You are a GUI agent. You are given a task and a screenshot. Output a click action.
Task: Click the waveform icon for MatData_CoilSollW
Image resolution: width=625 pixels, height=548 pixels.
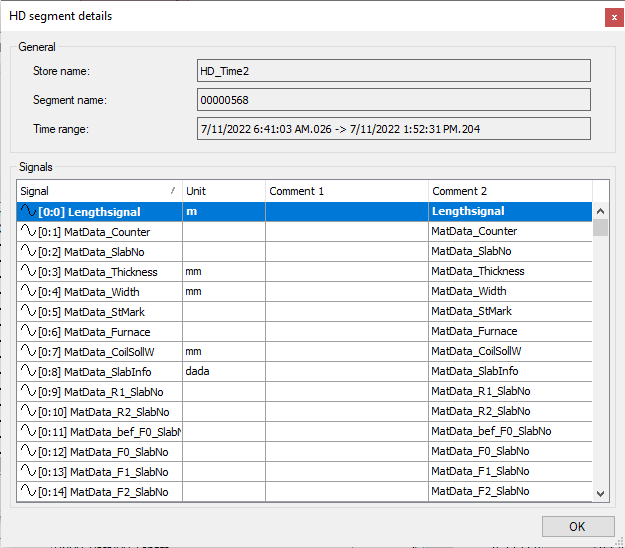[28, 352]
